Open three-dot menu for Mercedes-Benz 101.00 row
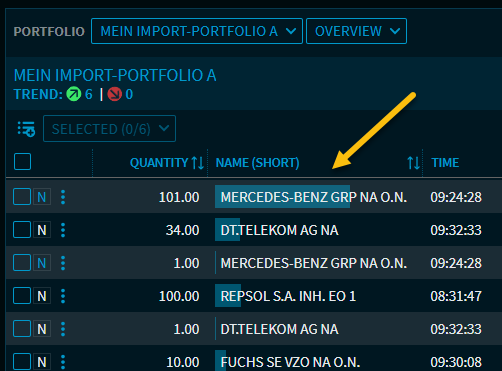The image size is (502, 371). tap(63, 197)
